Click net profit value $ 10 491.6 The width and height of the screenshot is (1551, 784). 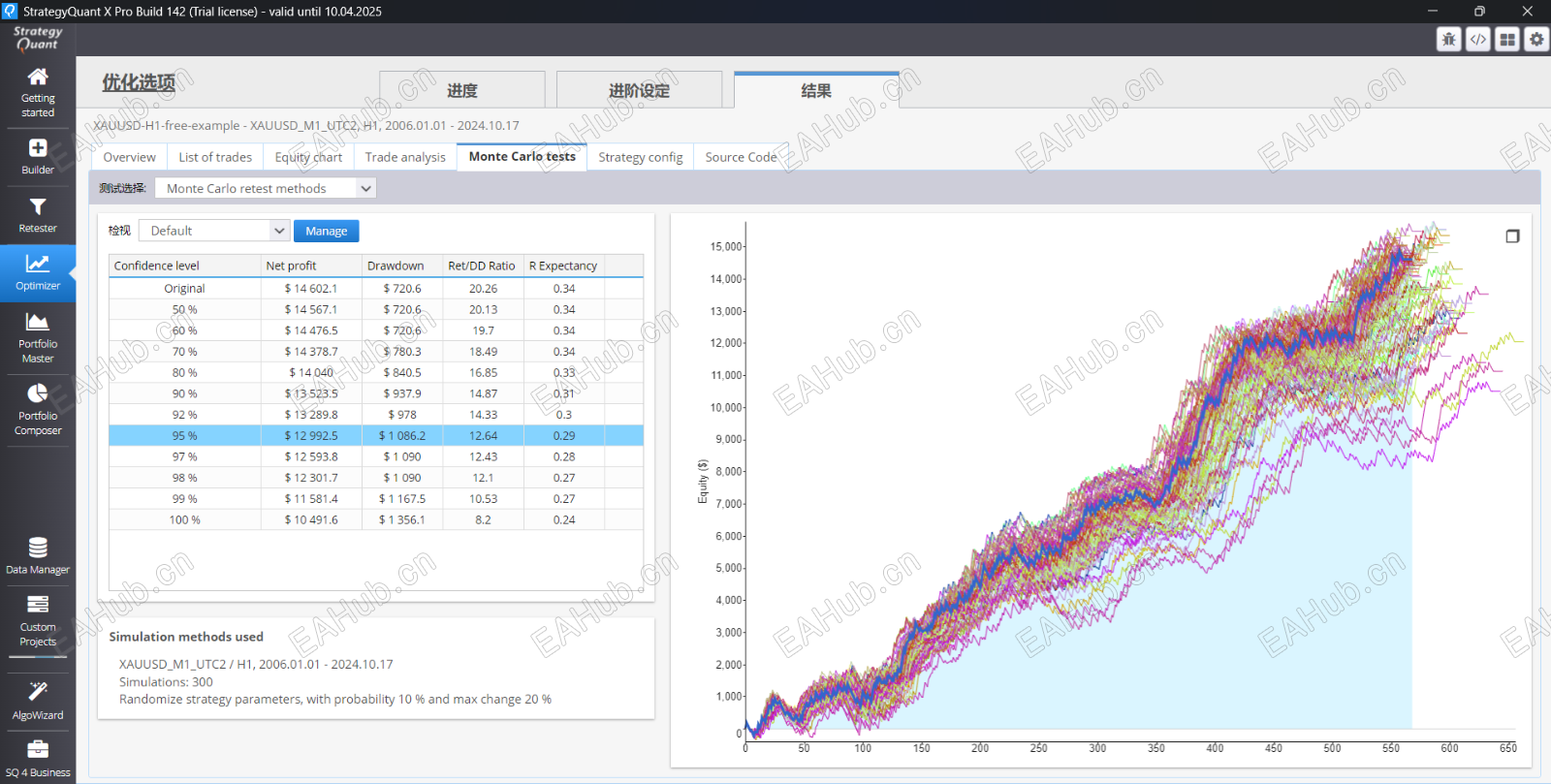(x=311, y=520)
